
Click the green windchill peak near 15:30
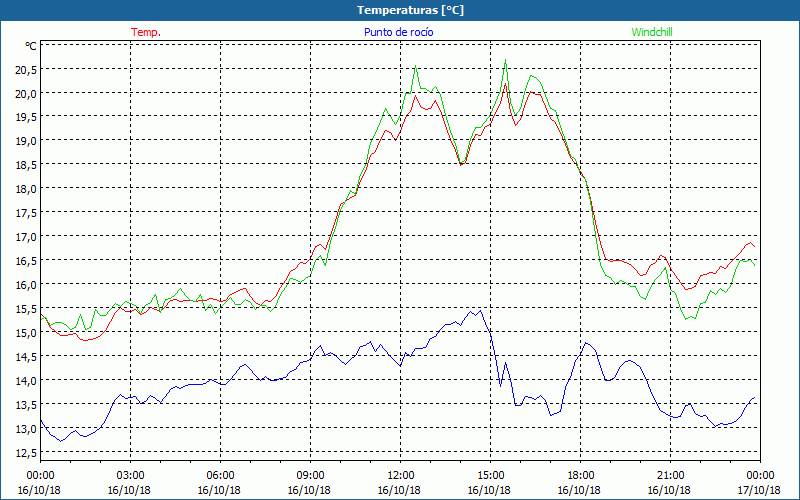[505, 60]
